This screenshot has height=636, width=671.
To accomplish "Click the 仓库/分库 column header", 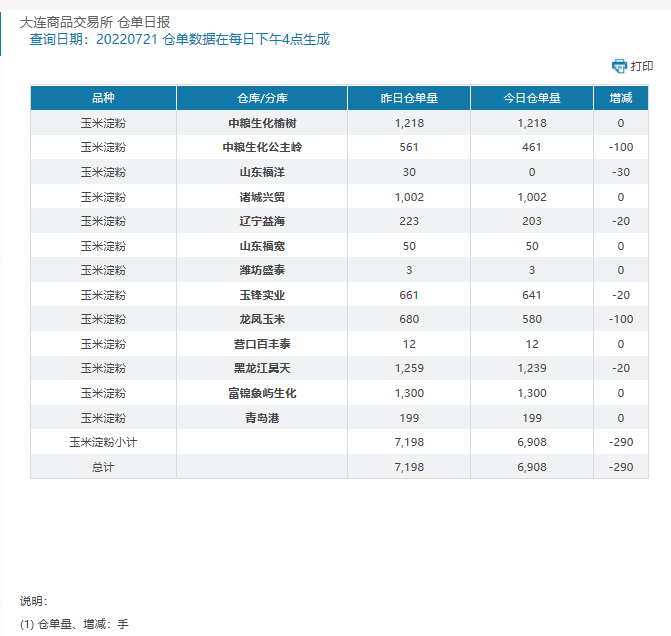I will point(262,98).
